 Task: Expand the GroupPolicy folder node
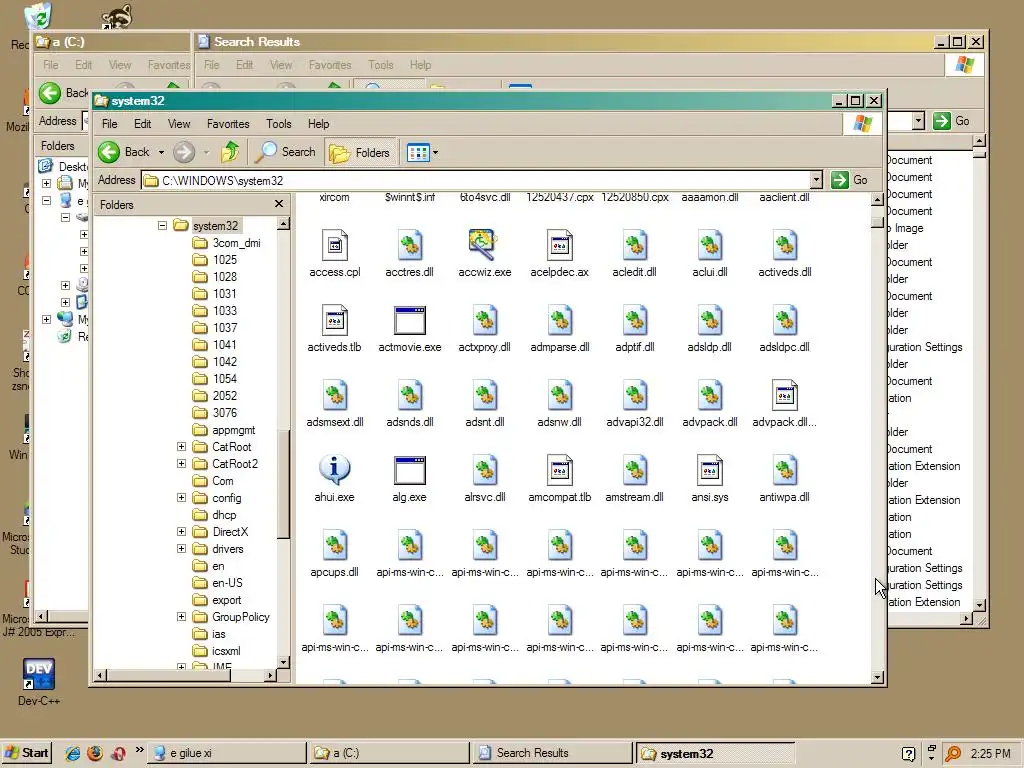[182, 616]
